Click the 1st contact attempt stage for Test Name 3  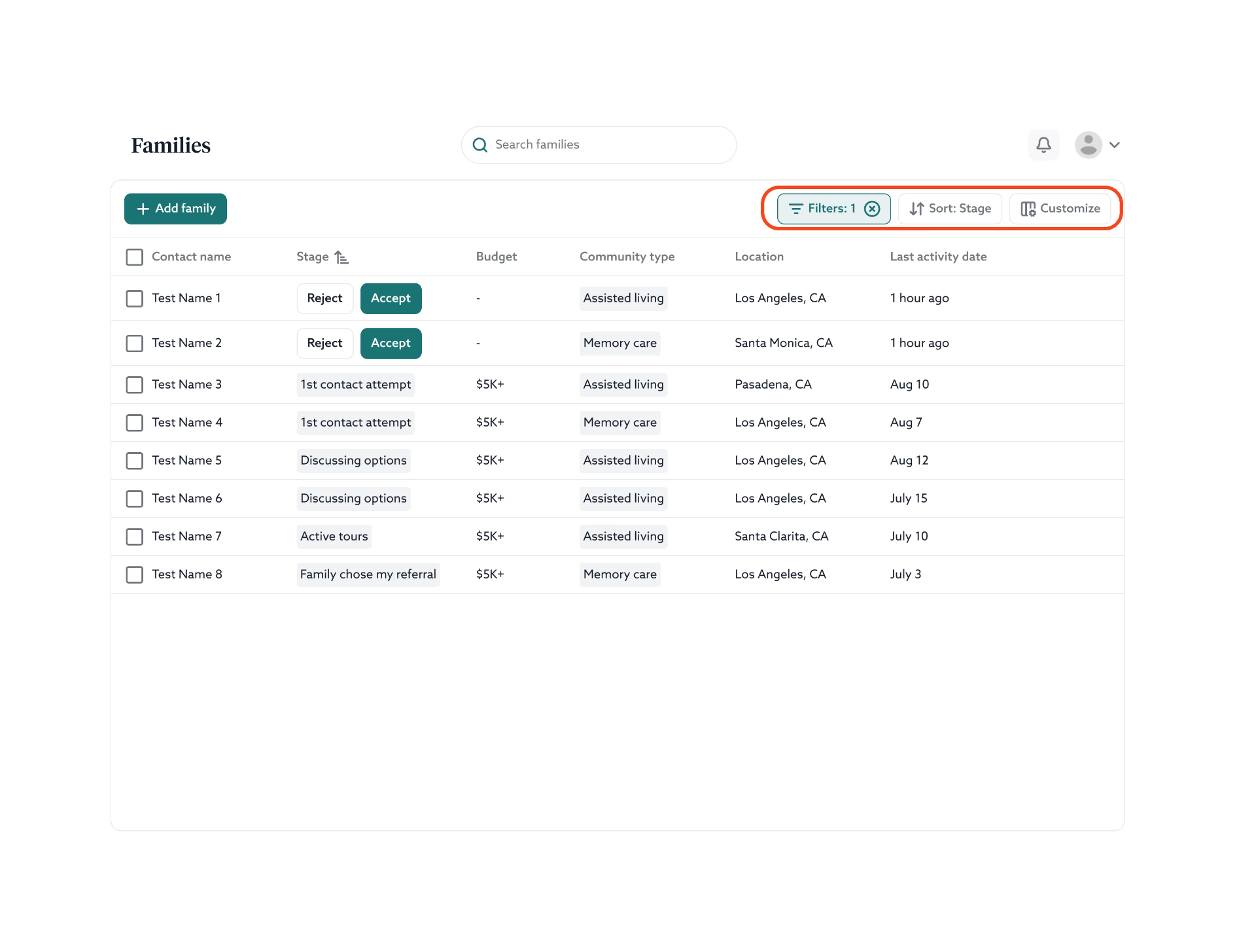pyautogui.click(x=356, y=385)
